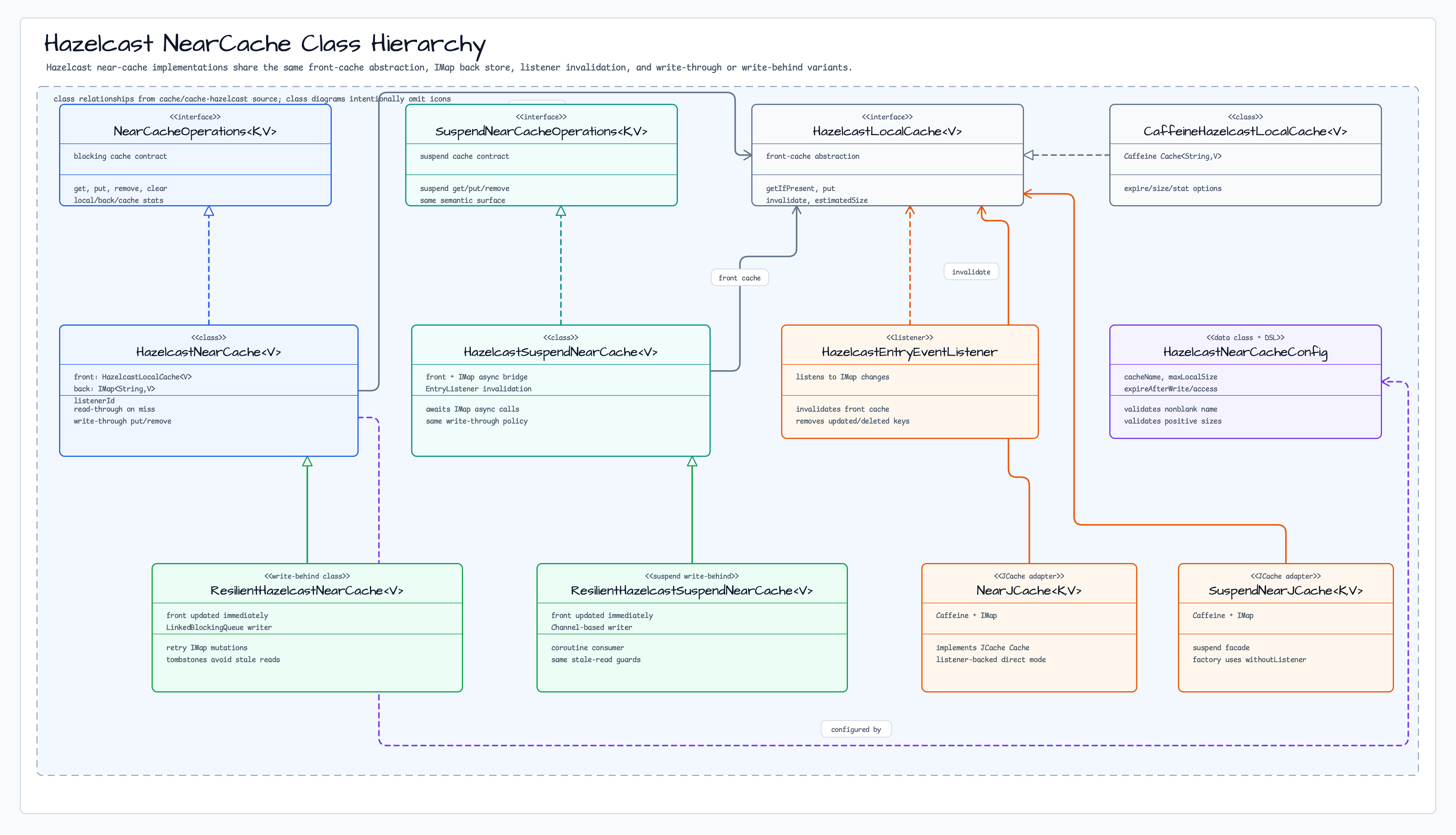Click the HazelcastNearCacheConfig title
Image resolution: width=1456 pixels, height=835 pixels.
tap(1245, 352)
